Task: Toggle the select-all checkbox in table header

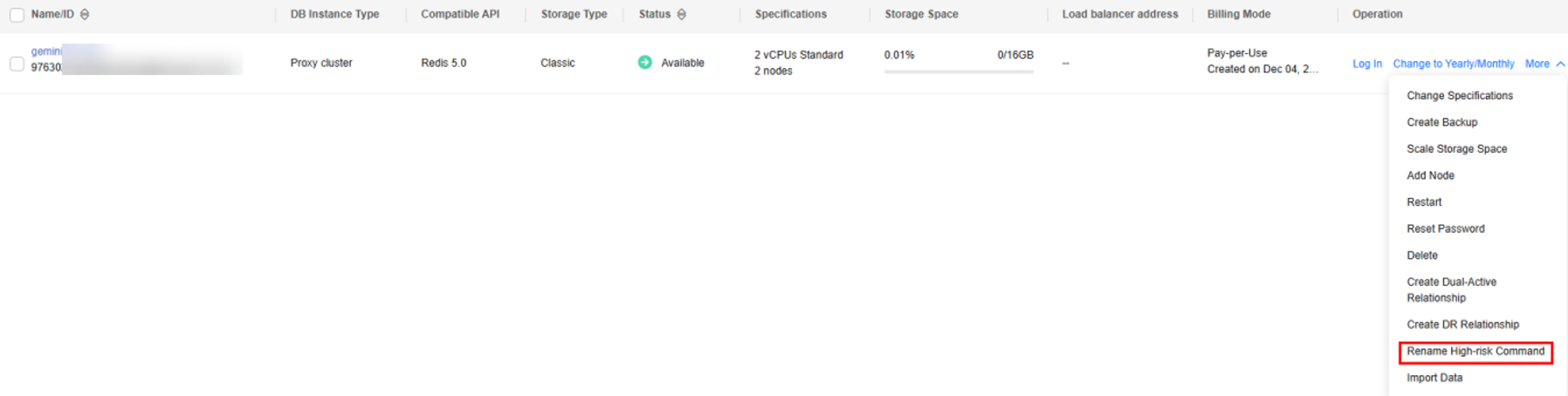Action: 17,15
